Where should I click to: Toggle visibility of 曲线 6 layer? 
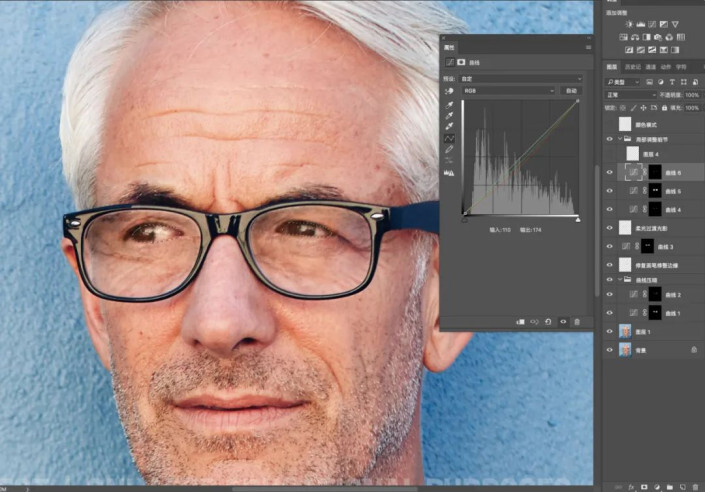point(610,172)
